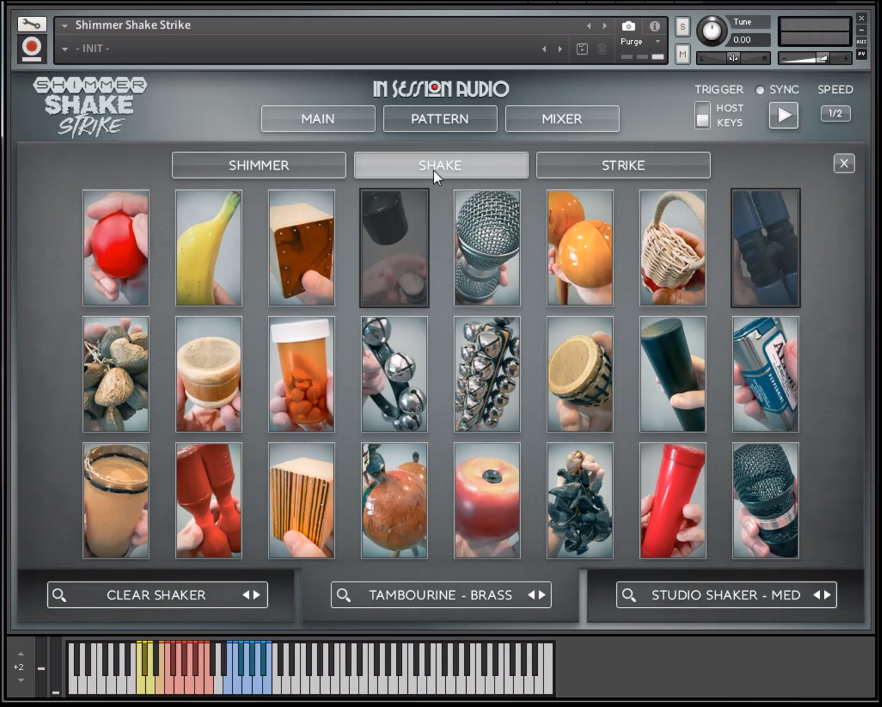The width and height of the screenshot is (882, 707).
Task: Pick the black microphone shaker thumbnail
Action: (x=766, y=501)
